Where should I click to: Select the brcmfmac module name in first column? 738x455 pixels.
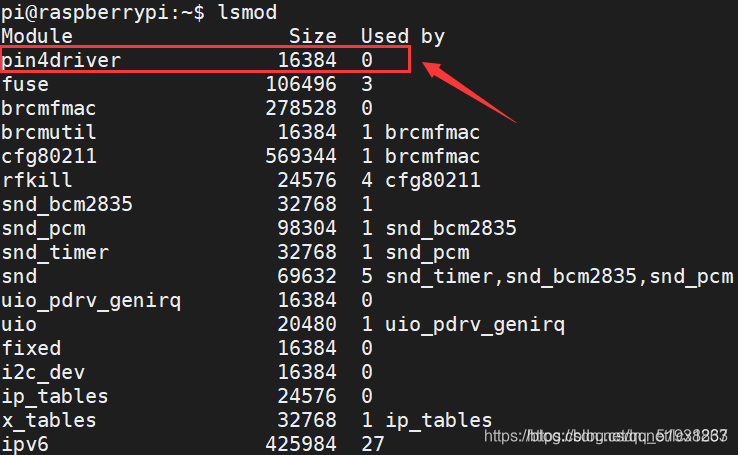click(x=49, y=109)
